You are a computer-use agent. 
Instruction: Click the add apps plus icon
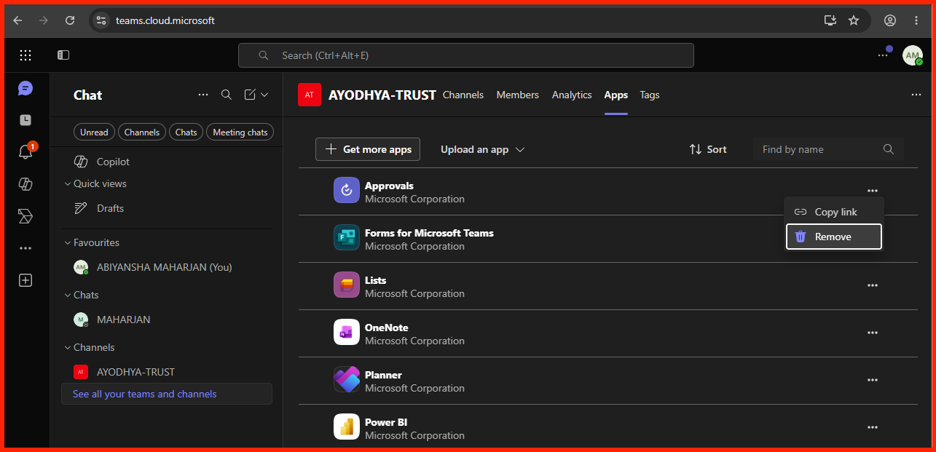click(25, 280)
